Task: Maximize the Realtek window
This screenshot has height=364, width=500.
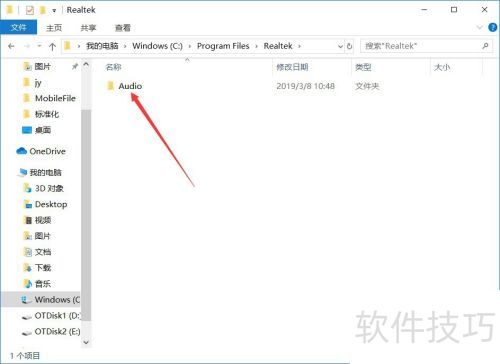Action: click(x=454, y=10)
